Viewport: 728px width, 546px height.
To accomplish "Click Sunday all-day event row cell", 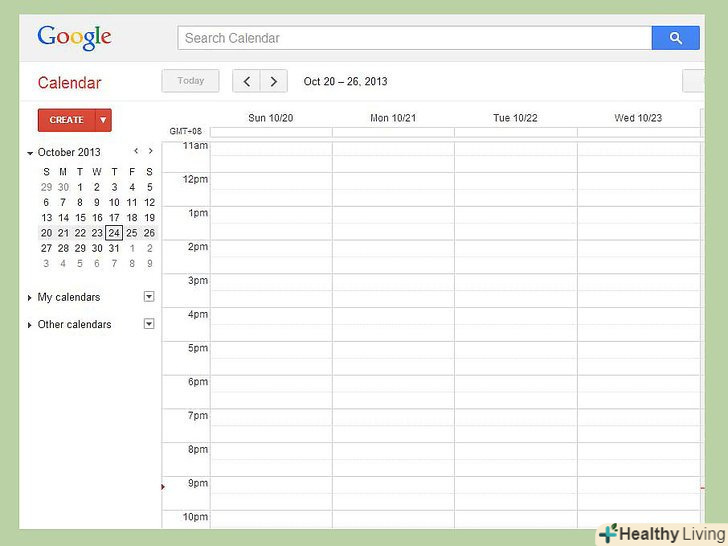I will pyautogui.click(x=271, y=132).
